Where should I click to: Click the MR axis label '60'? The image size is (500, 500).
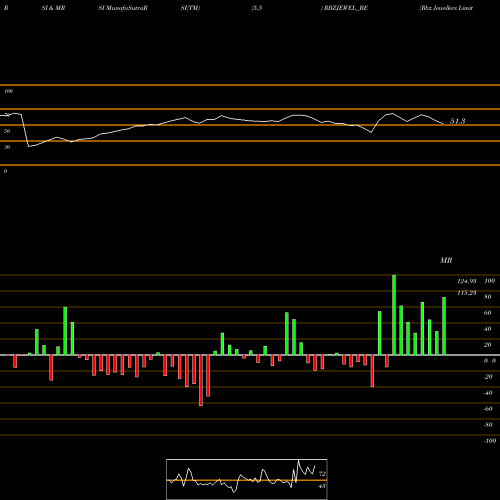tap(488, 313)
